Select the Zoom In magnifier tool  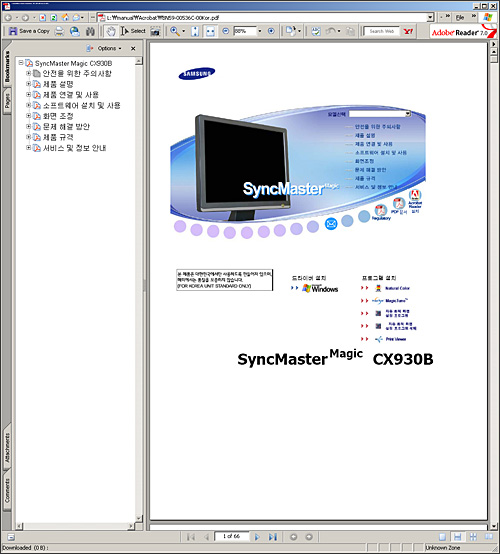click(x=175, y=31)
